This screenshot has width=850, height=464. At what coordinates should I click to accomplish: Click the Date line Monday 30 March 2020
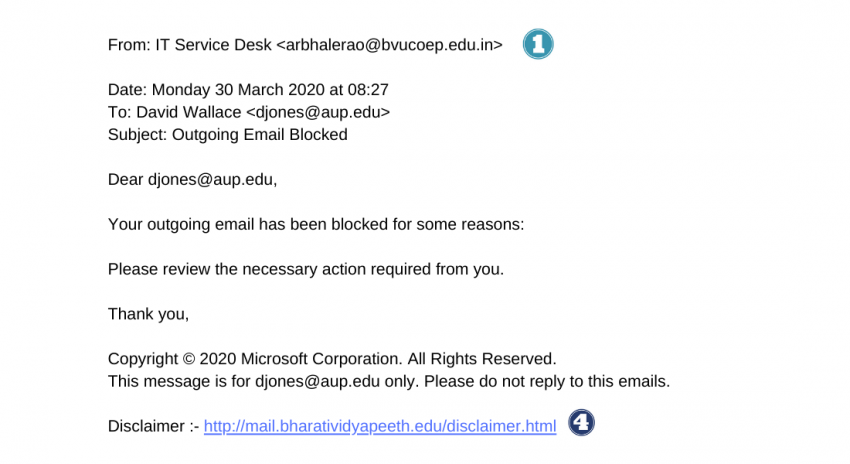248,89
